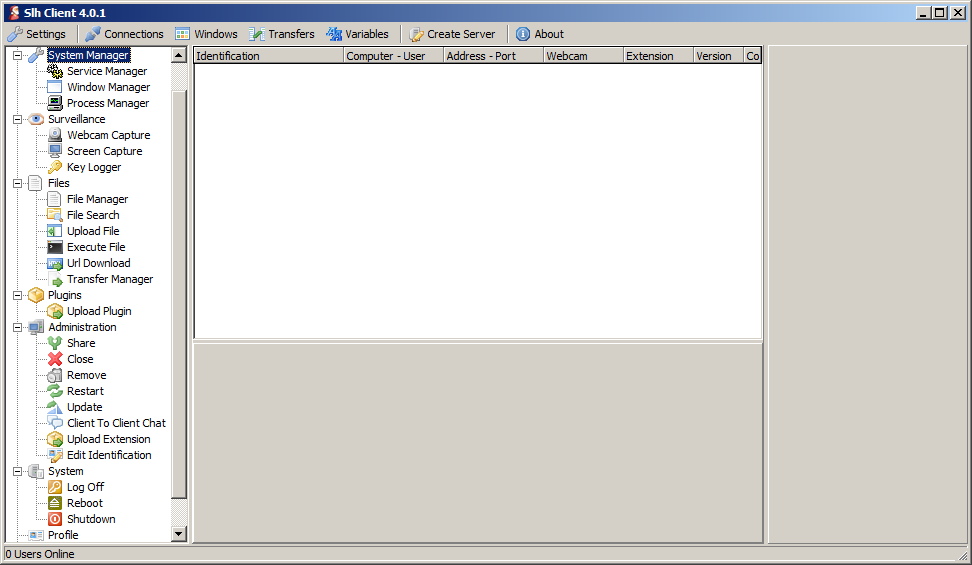Click the Restart green arrows icon
Screen dimensions: 972x565
(x=55, y=391)
